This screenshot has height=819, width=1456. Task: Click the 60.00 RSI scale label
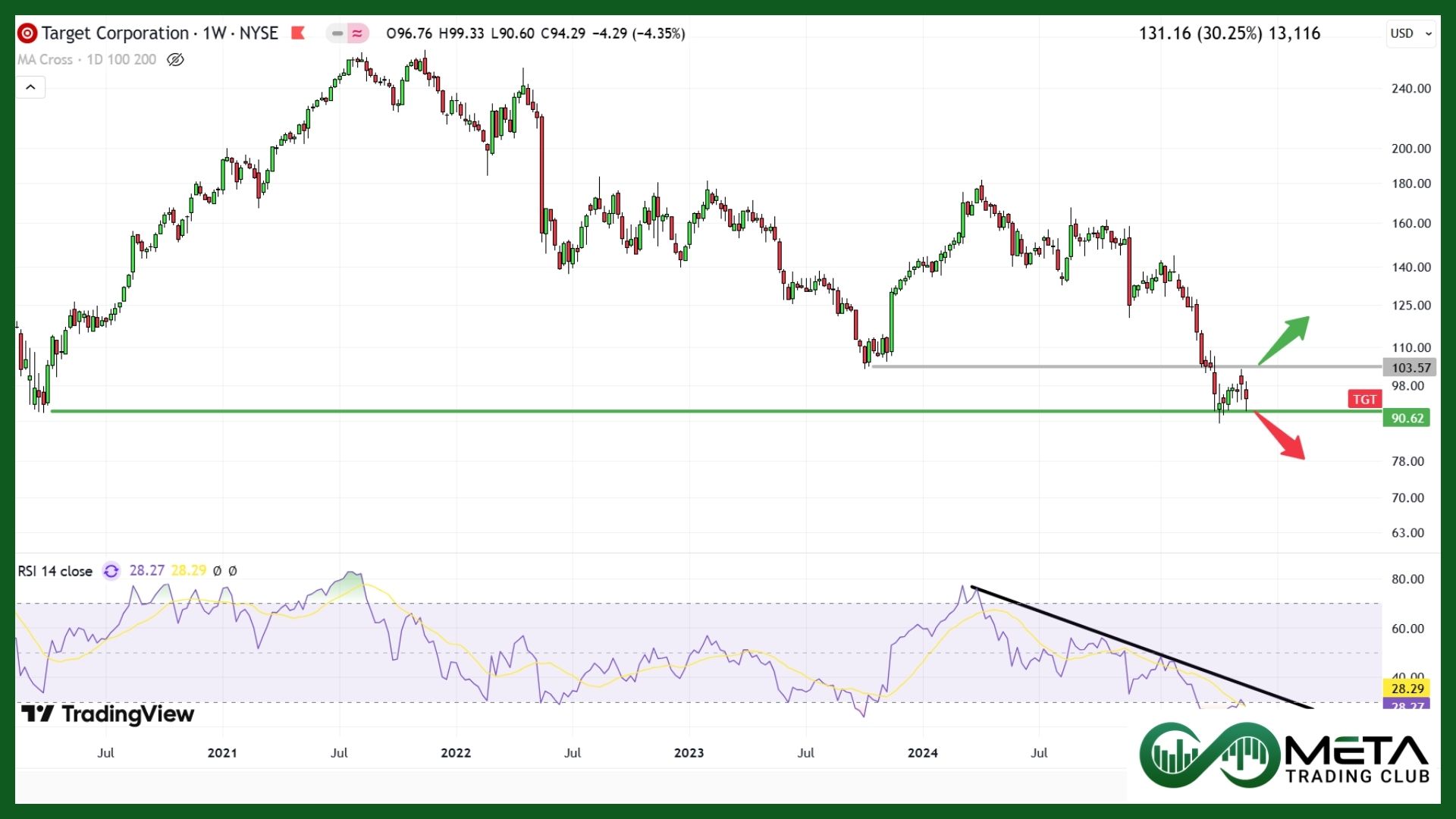click(1407, 629)
